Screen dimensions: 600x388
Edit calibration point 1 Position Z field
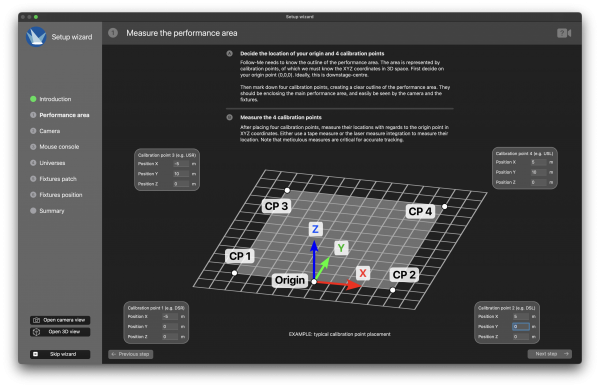[170, 337]
